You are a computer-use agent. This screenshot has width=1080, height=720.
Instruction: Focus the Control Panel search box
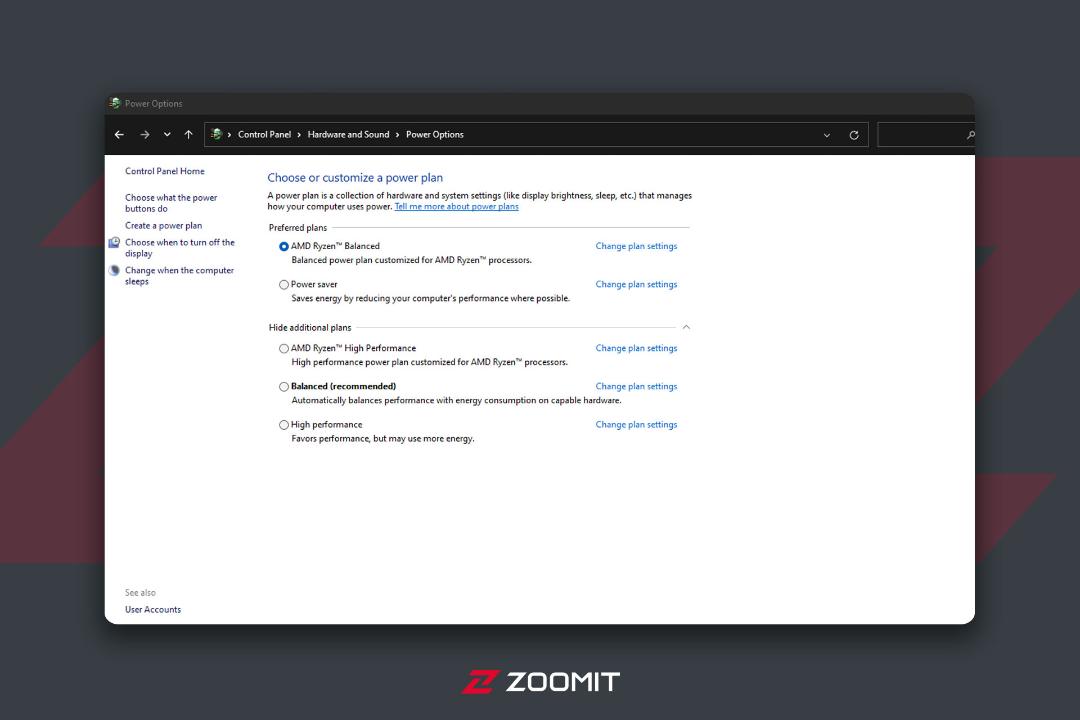pyautogui.click(x=926, y=135)
